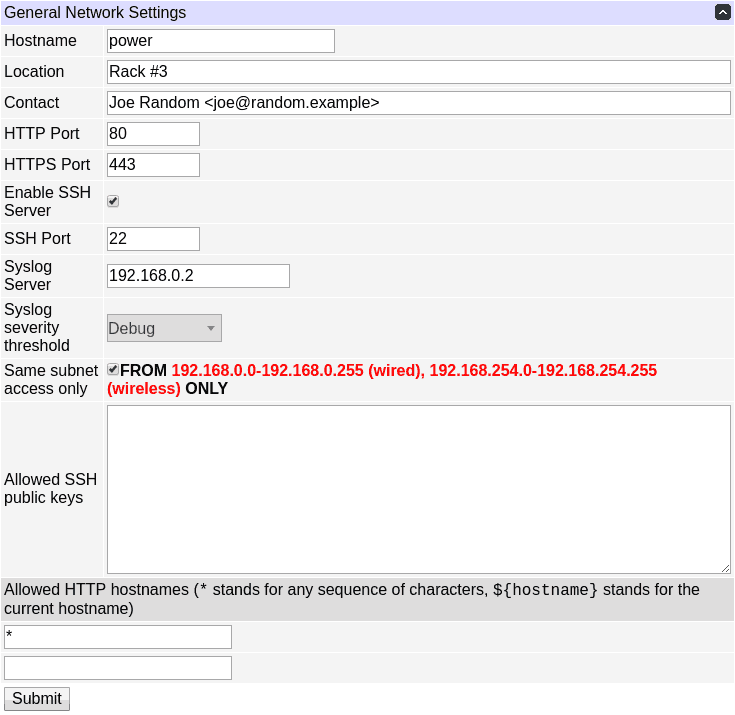Click the Allowed SSH public keys textarea
This screenshot has height=715, width=735.
point(418,489)
